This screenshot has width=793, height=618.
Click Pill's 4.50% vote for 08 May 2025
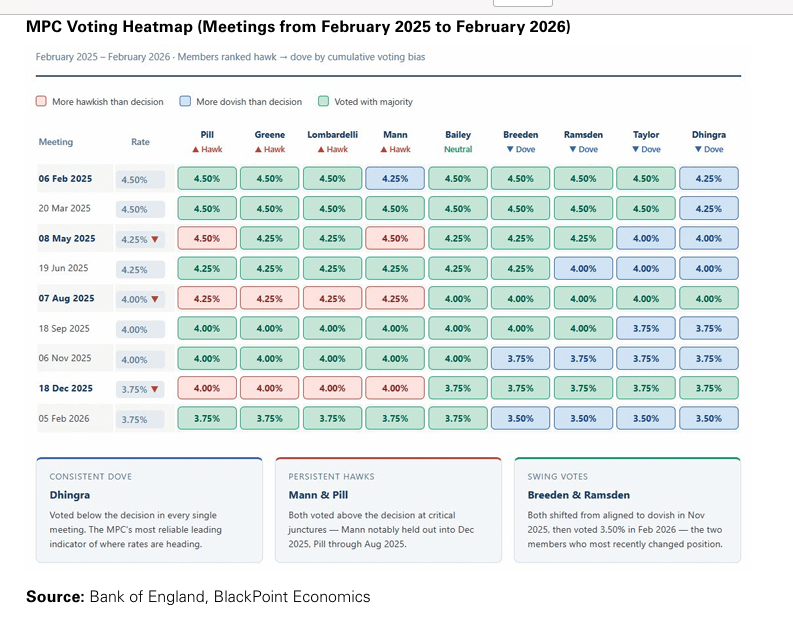coord(207,239)
